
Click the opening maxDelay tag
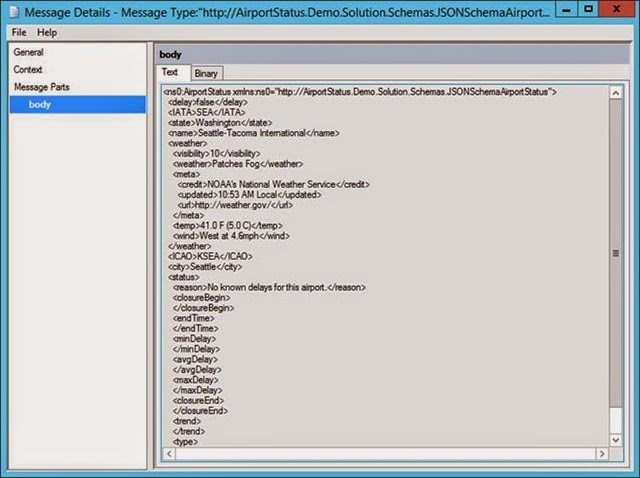pos(196,380)
